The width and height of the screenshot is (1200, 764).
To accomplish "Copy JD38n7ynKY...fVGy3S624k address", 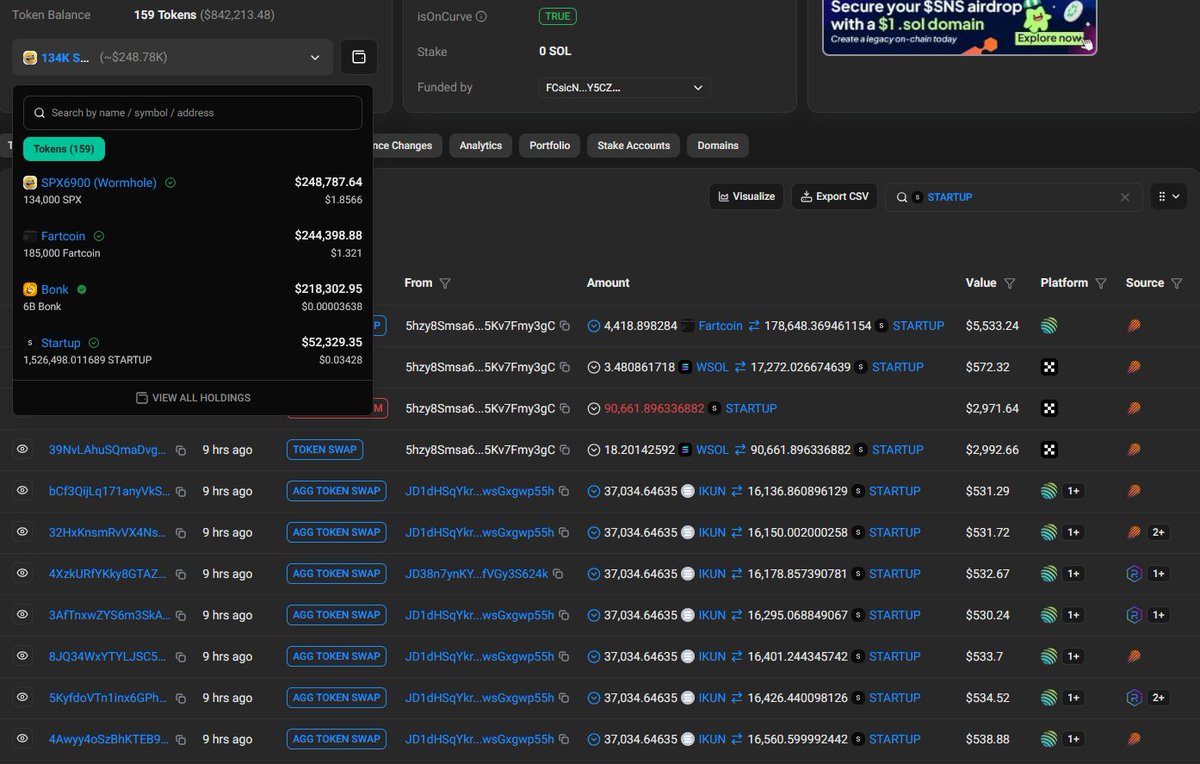I will click(x=558, y=574).
